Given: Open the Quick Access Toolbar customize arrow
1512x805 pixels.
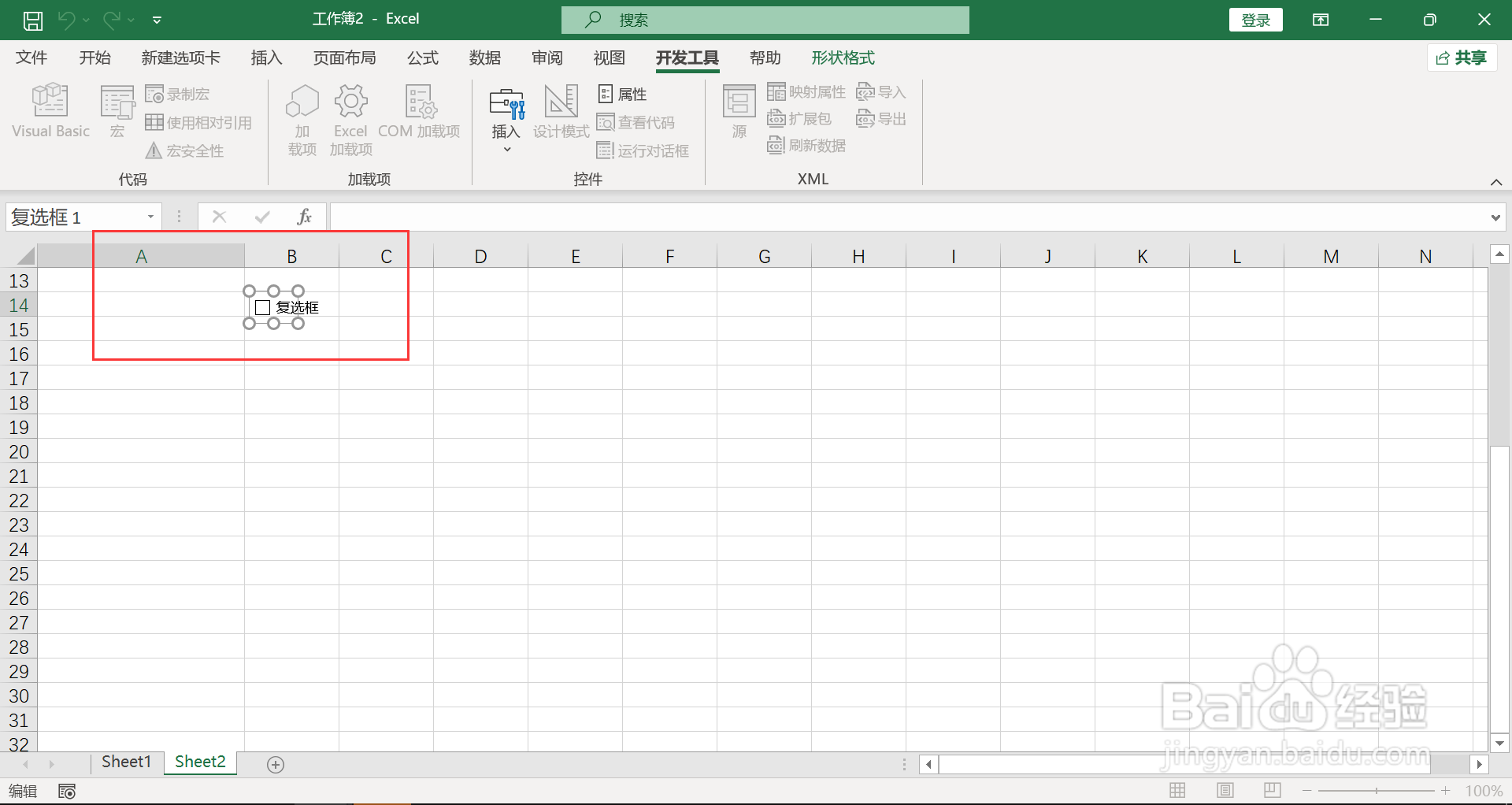Looking at the screenshot, I should (157, 20).
